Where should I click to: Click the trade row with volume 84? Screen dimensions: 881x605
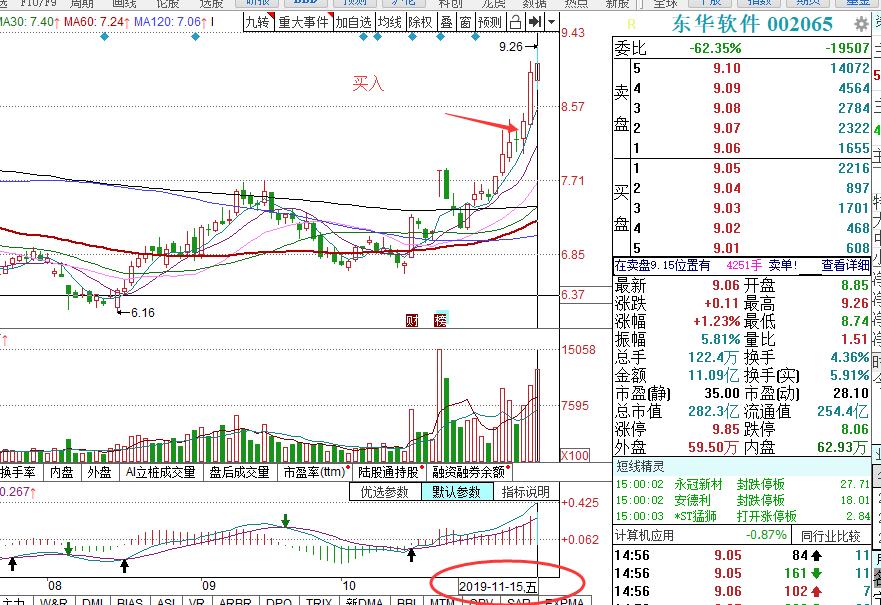coord(742,556)
